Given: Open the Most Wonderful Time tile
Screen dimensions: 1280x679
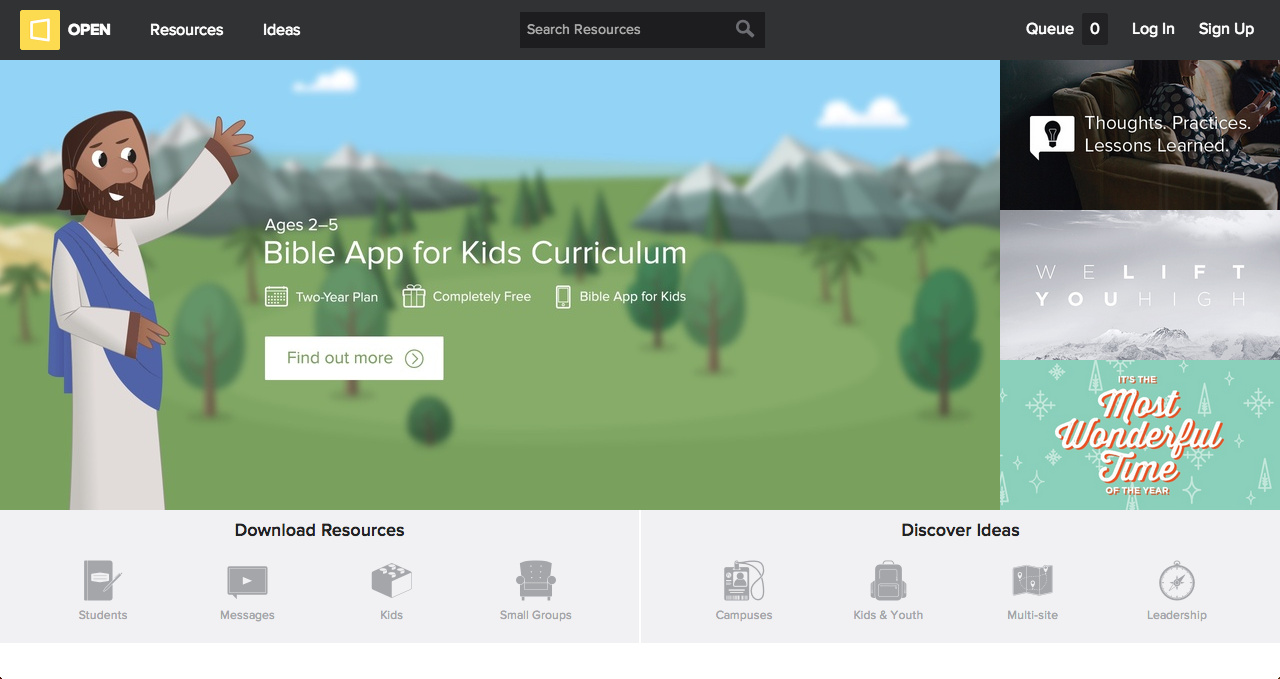Looking at the screenshot, I should [1140, 435].
